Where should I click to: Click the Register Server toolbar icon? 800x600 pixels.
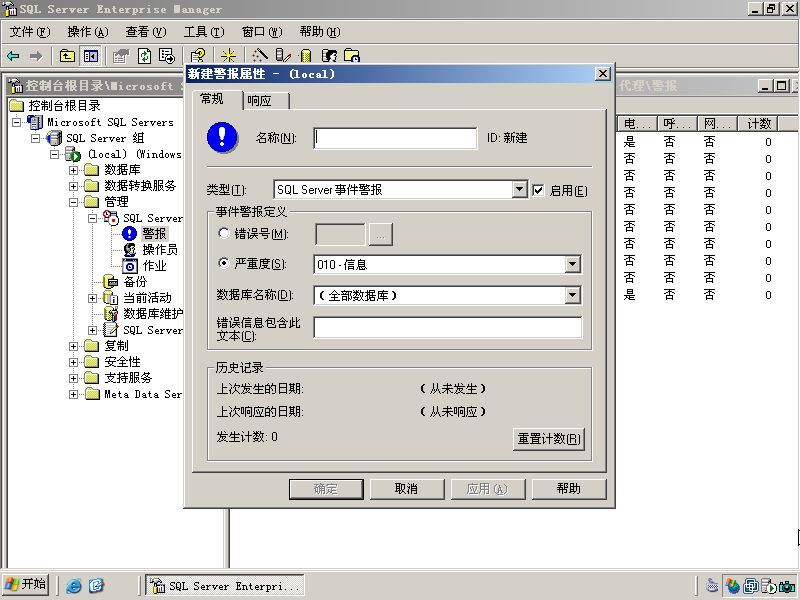283,56
